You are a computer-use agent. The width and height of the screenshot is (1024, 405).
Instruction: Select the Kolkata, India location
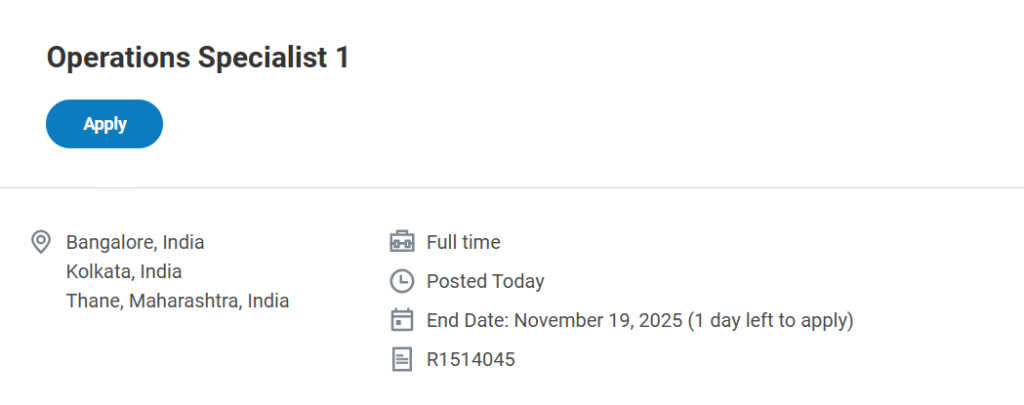point(124,271)
